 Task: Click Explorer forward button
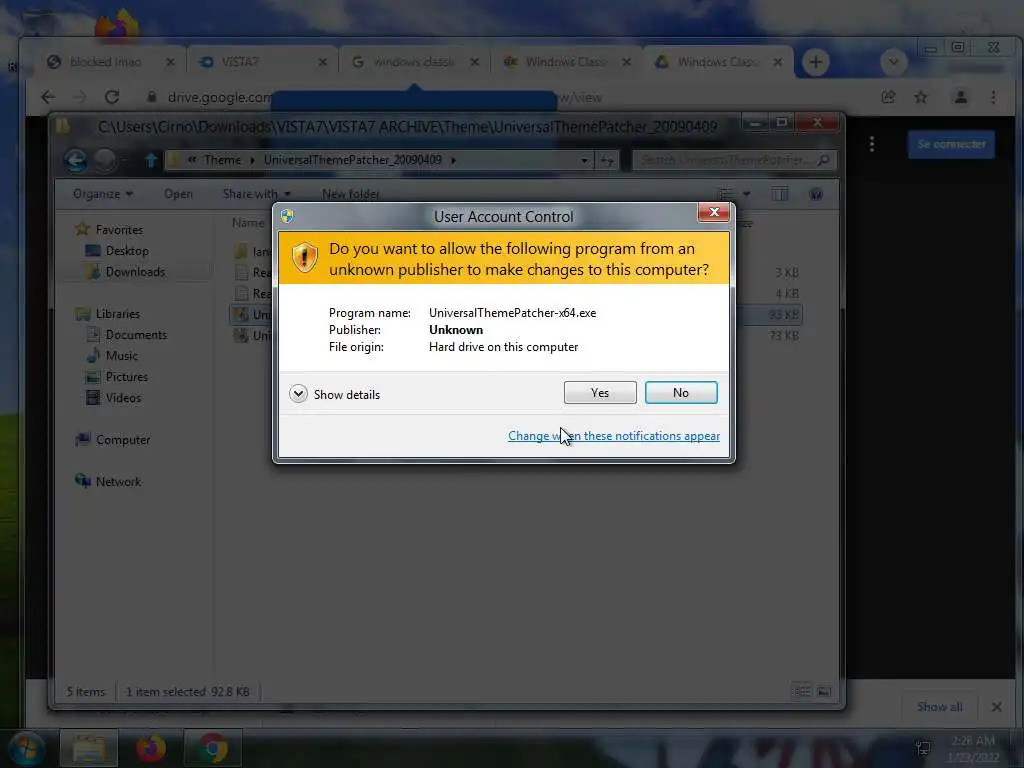point(105,160)
